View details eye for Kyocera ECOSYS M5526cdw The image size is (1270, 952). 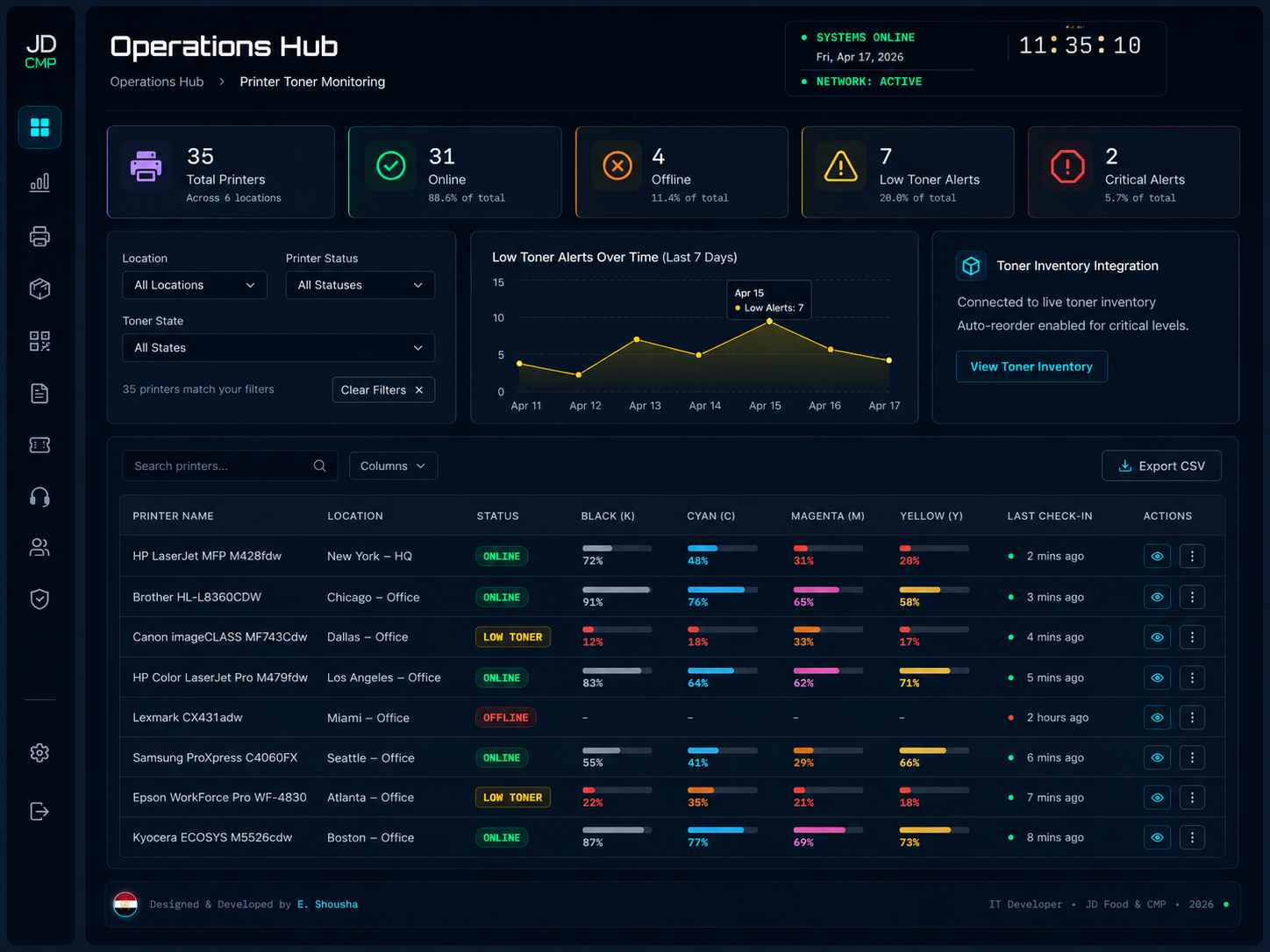(x=1158, y=837)
